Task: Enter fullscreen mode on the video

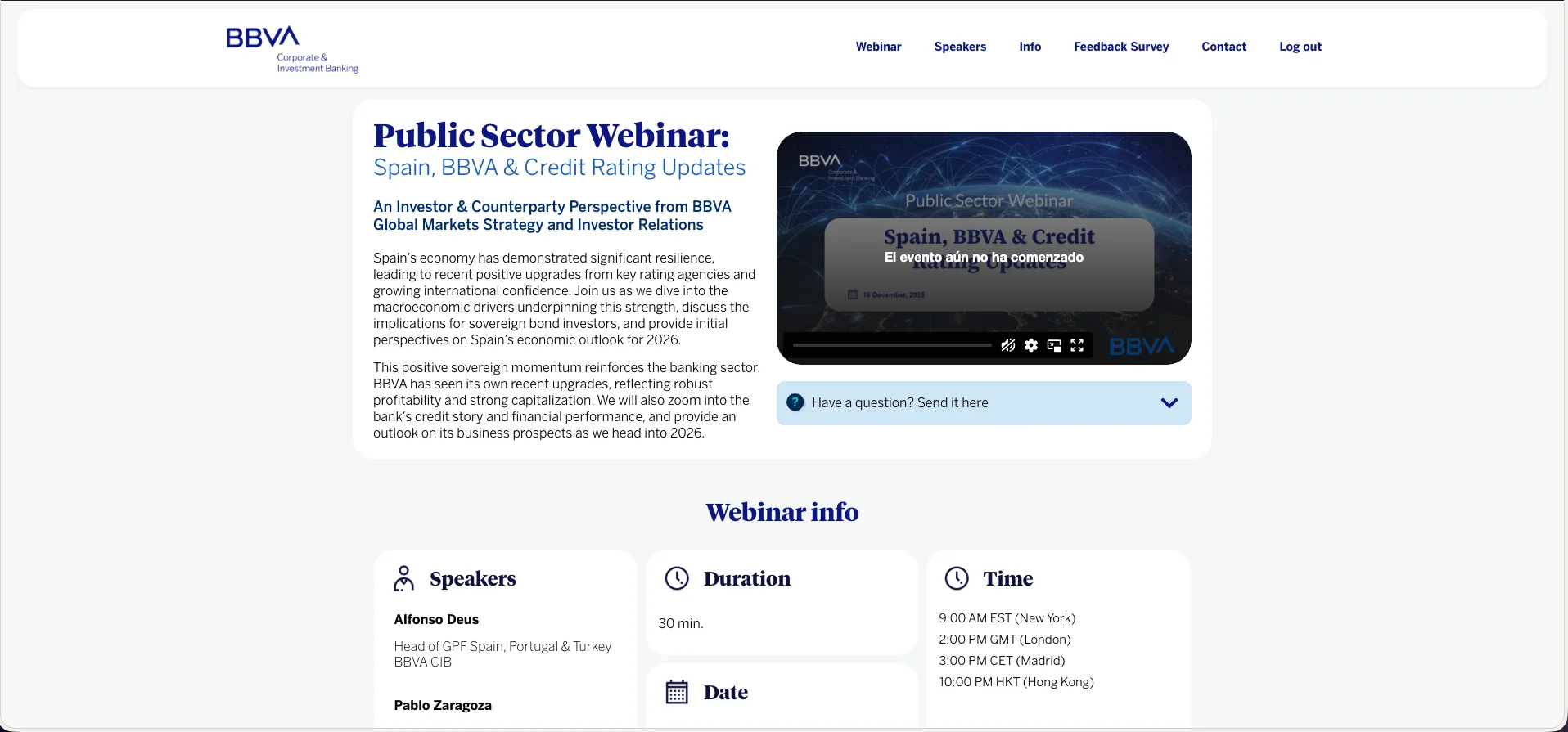Action: [1077, 345]
